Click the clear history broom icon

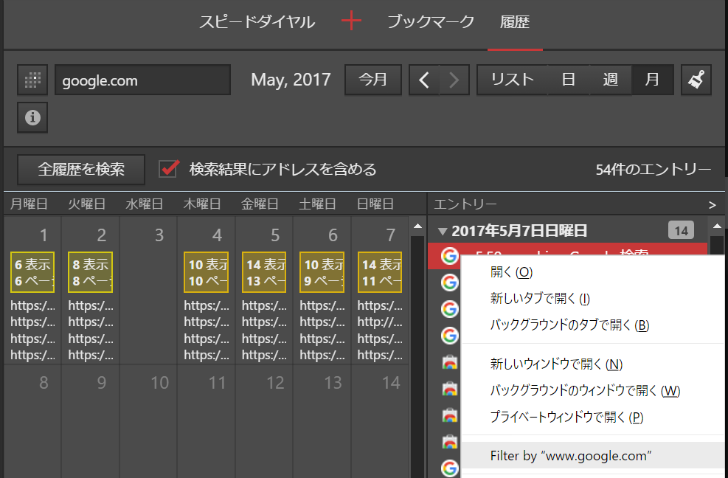tap(696, 80)
